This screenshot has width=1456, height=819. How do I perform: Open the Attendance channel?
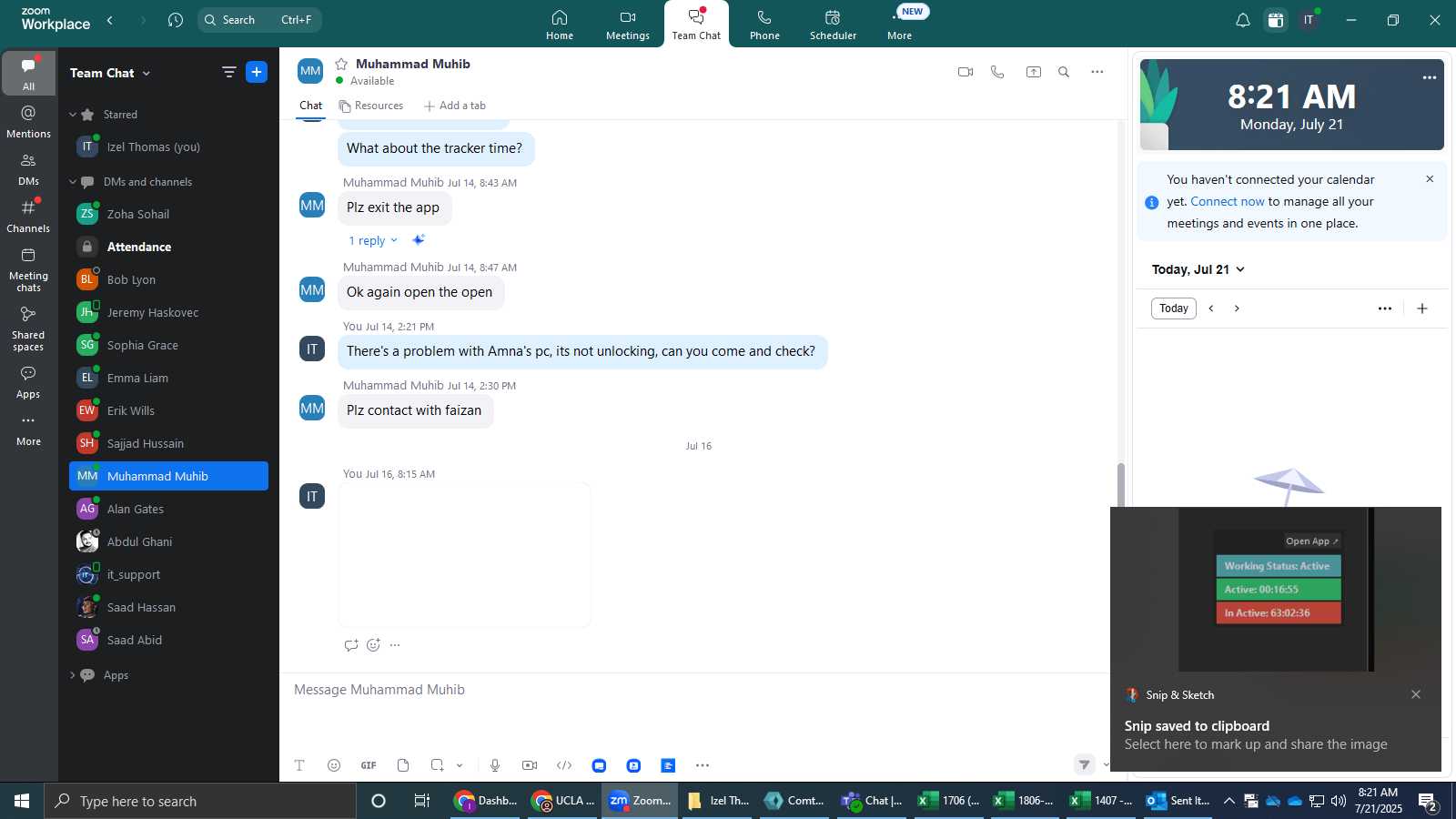[x=168, y=248]
